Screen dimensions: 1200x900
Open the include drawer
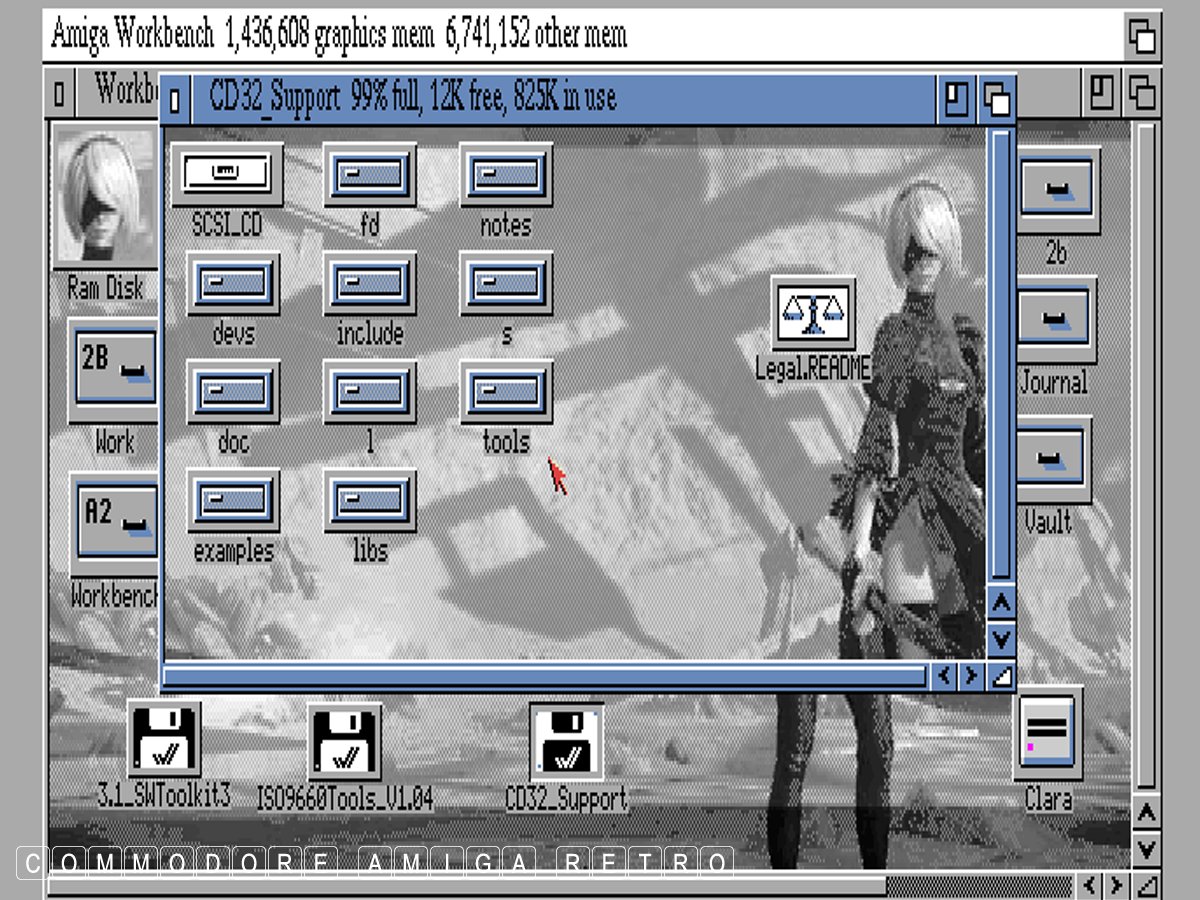click(x=369, y=284)
